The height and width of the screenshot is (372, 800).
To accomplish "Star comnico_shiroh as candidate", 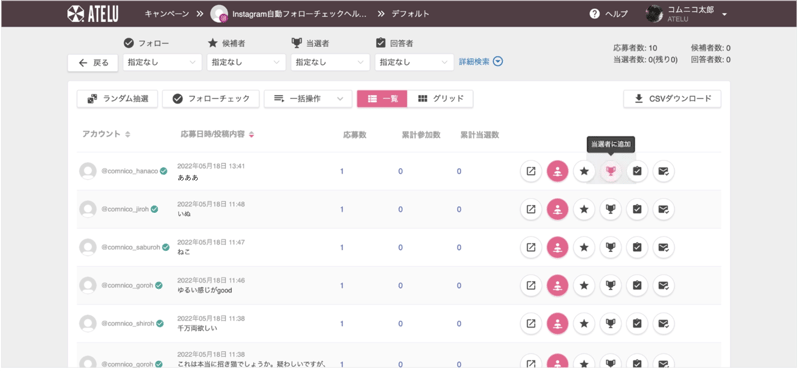I will click(x=584, y=324).
